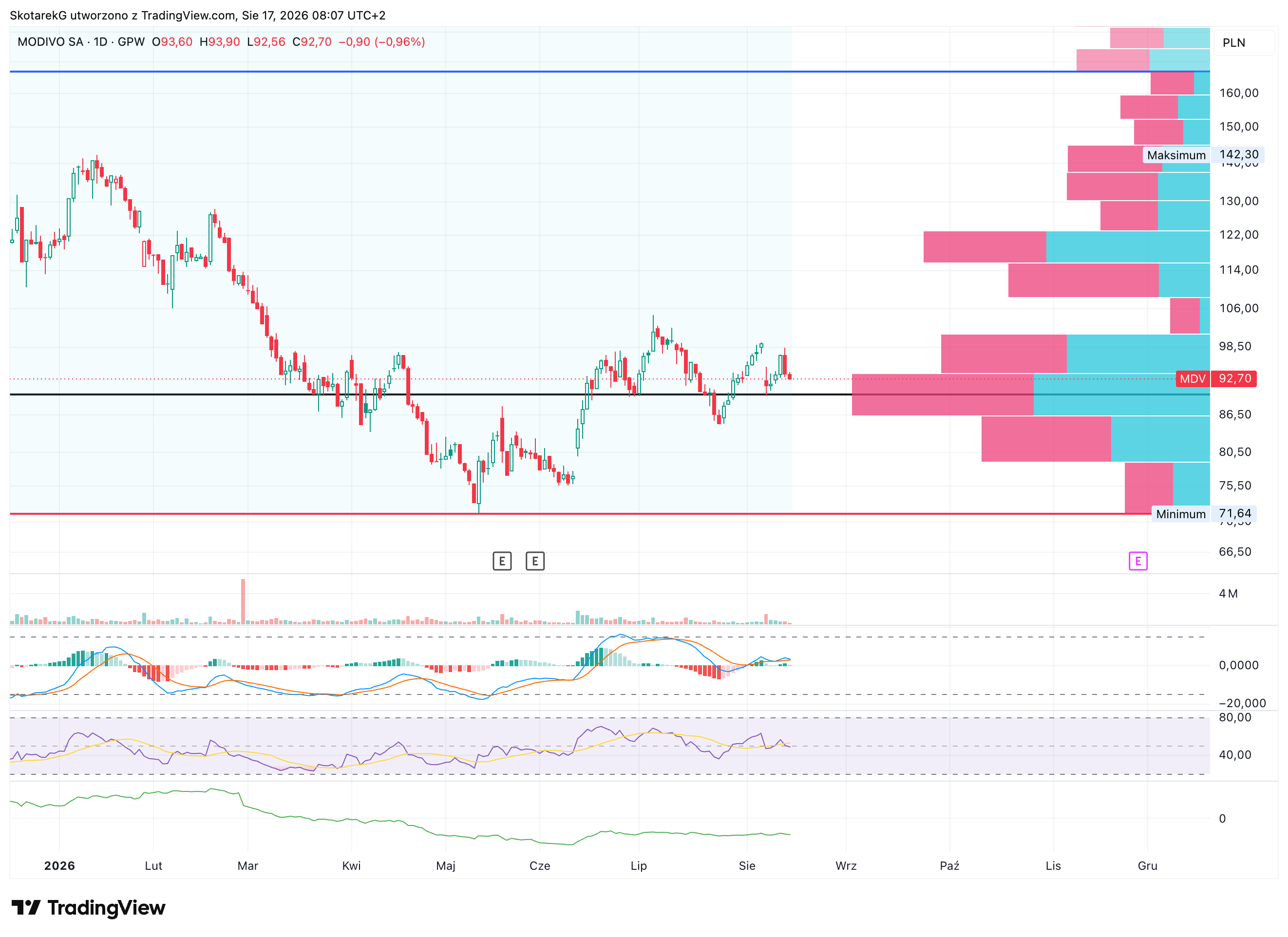Click the 114,00 price scale label

point(1239,270)
